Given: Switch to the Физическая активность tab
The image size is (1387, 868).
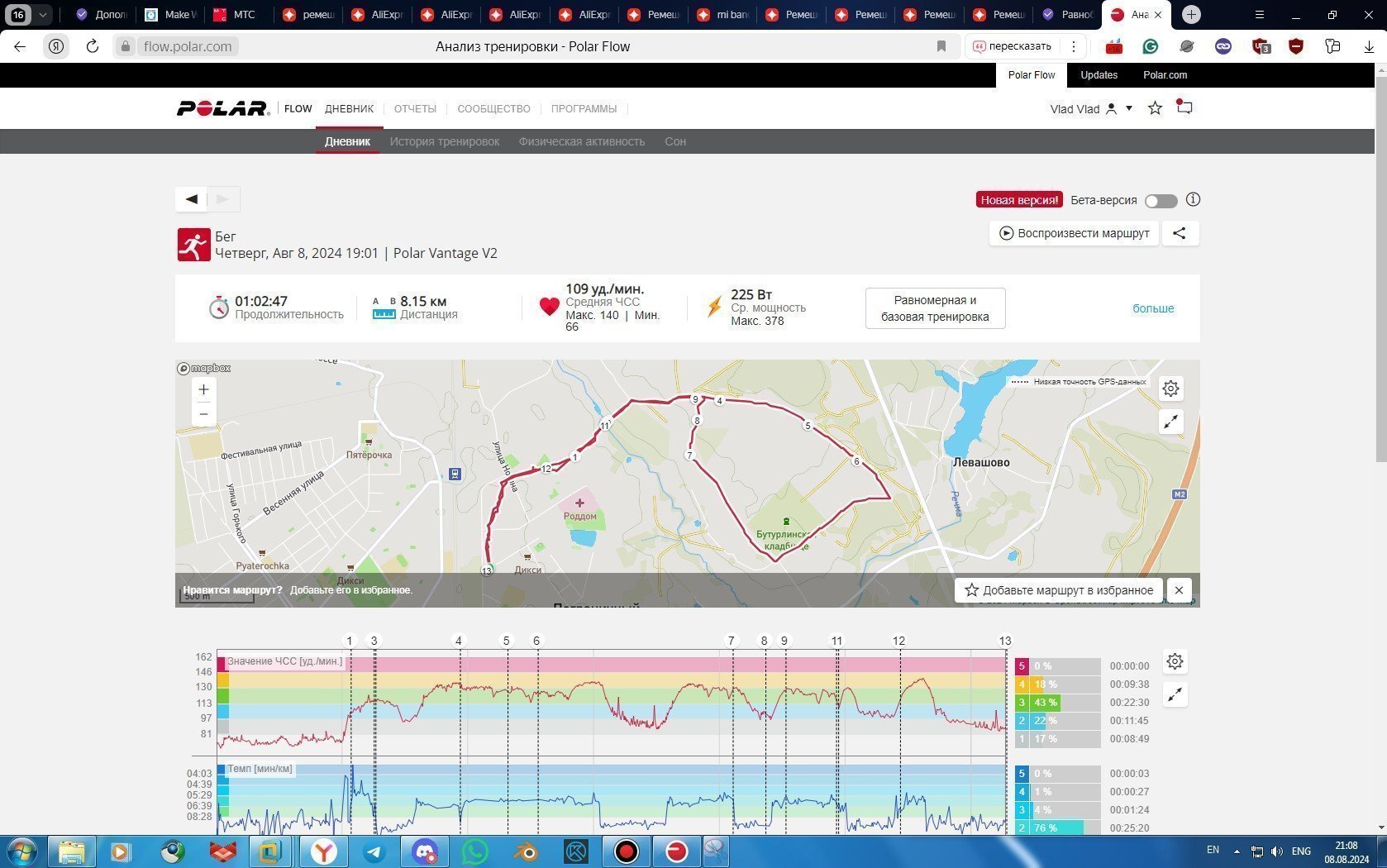Looking at the screenshot, I should 582,141.
